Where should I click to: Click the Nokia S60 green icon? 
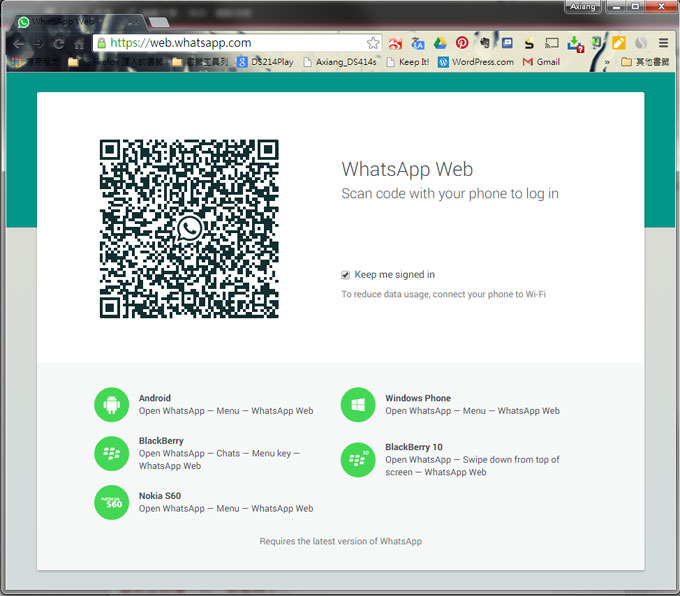click(x=112, y=502)
